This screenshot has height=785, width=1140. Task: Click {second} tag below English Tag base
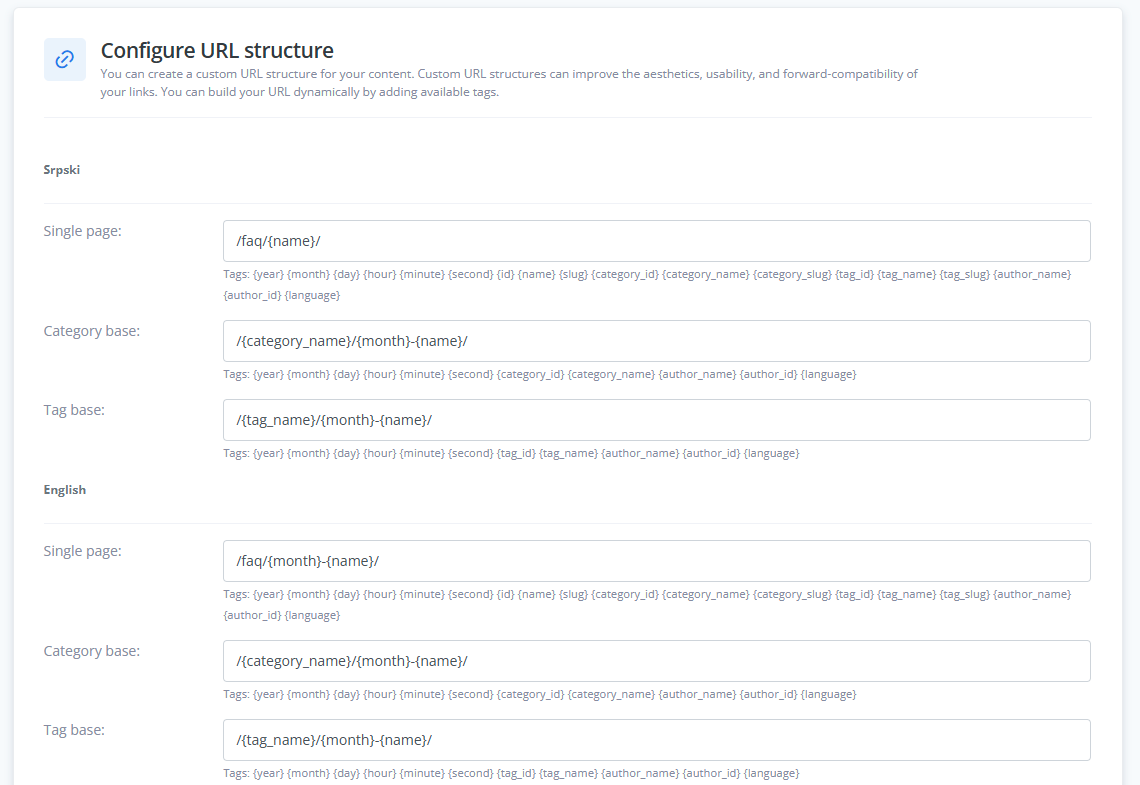pyautogui.click(x=470, y=773)
